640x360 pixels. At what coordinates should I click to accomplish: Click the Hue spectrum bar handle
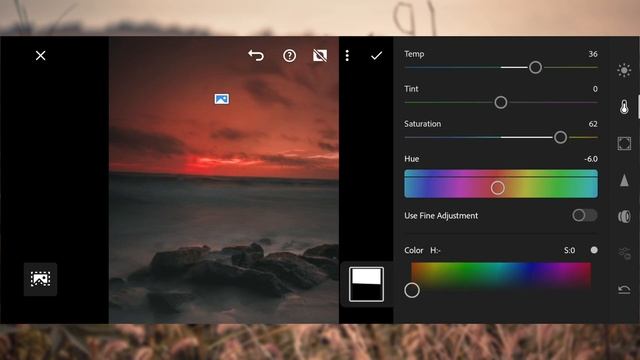498,188
